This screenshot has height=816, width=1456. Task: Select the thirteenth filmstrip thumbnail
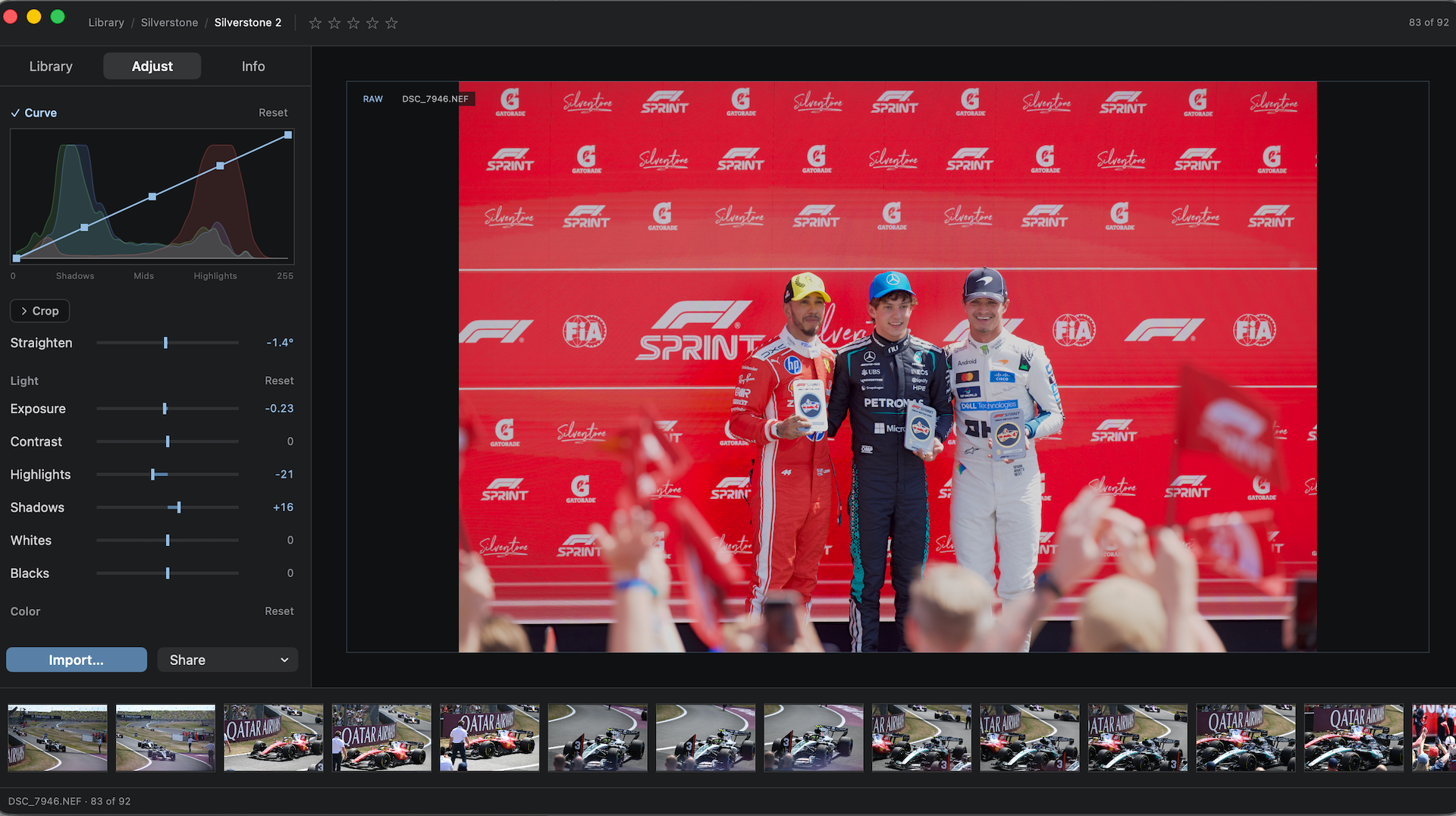(x=1354, y=738)
